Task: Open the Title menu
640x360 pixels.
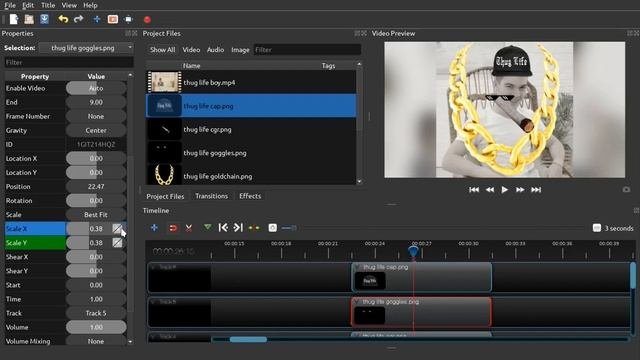Action: (48, 5)
